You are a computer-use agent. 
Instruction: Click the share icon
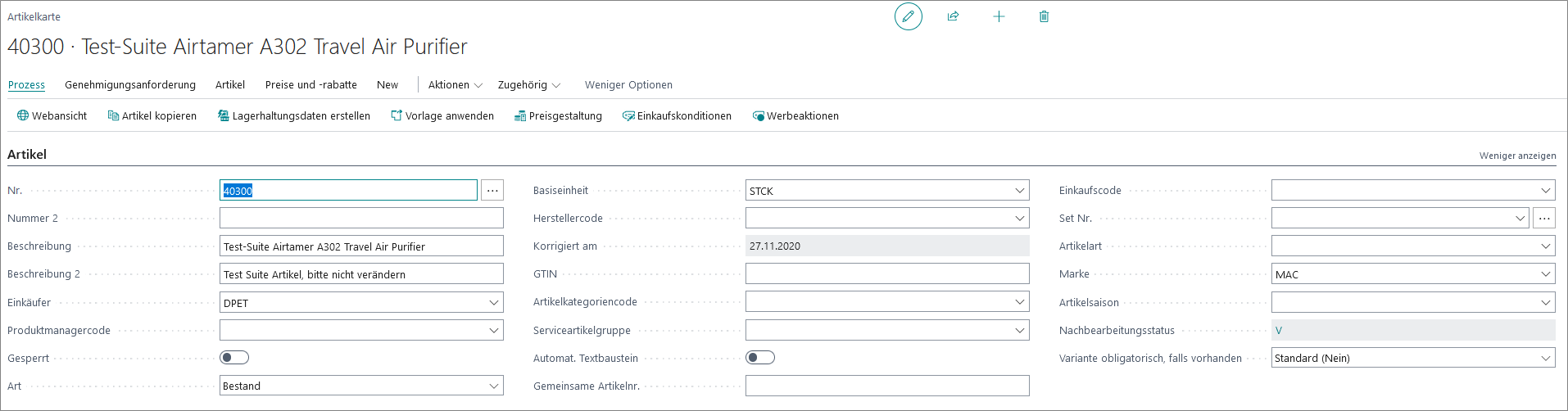coord(953,16)
